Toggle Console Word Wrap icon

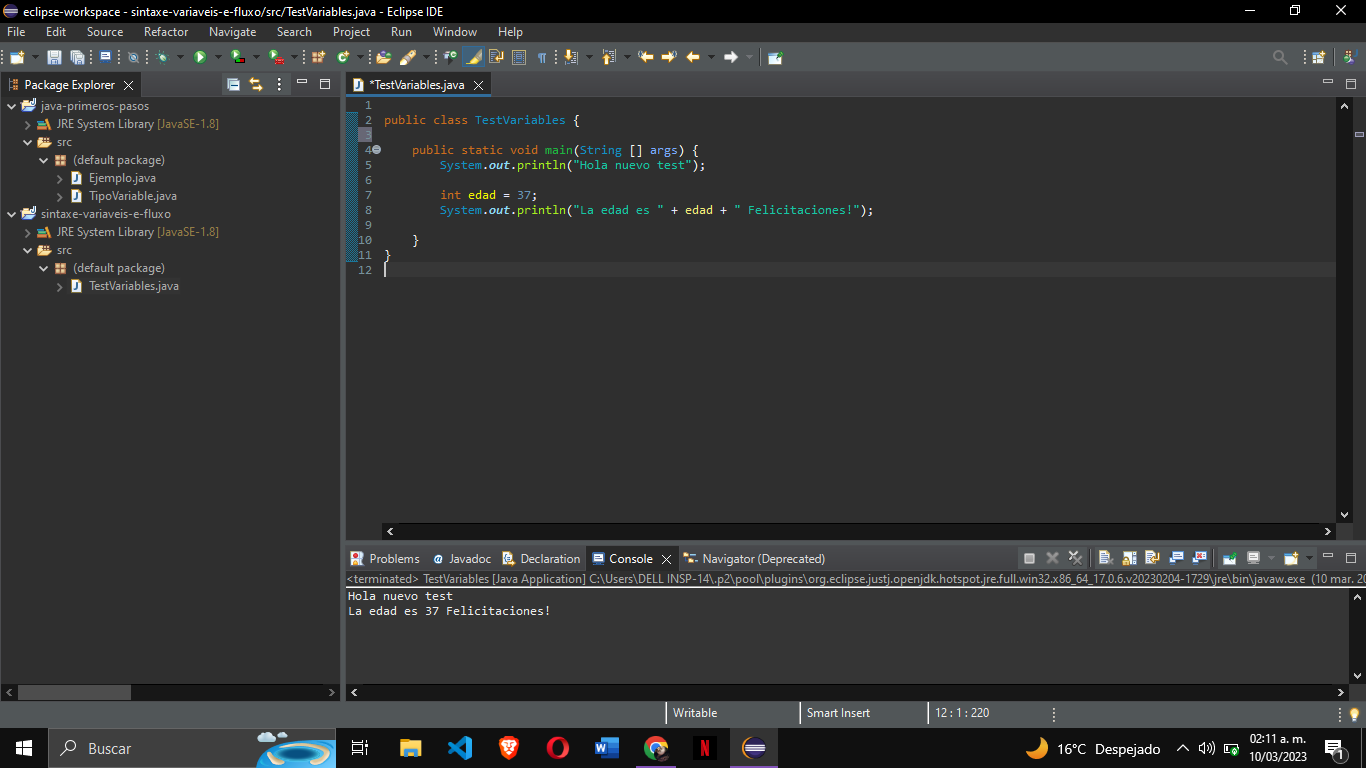[x=1152, y=558]
